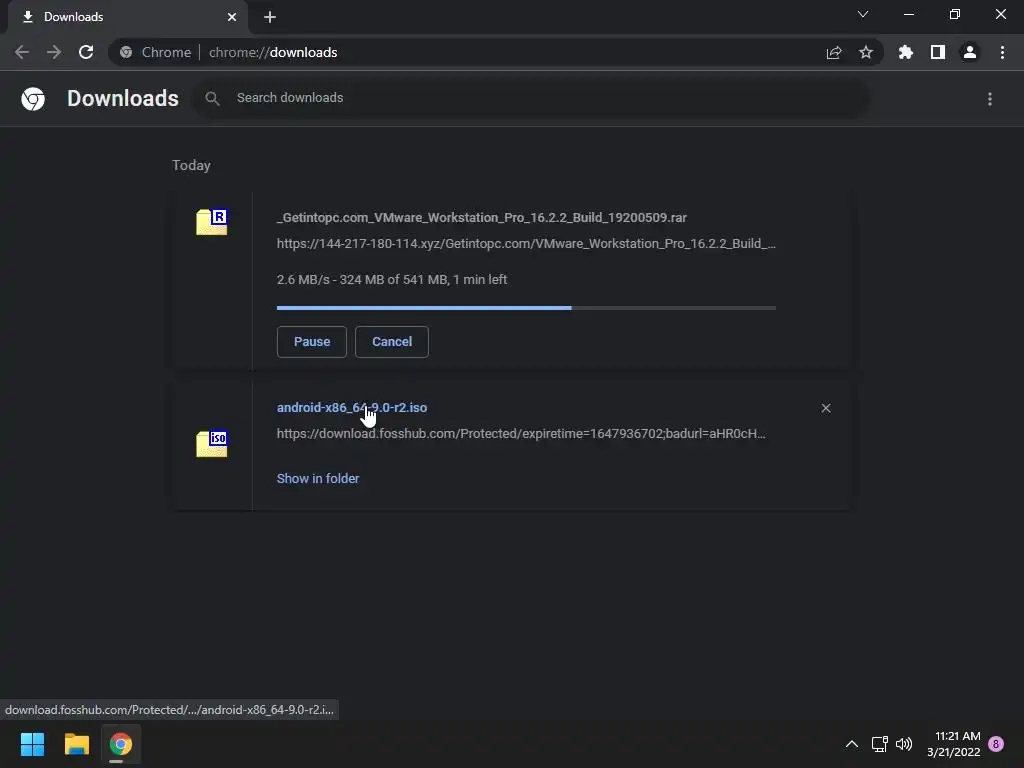Click the Chrome site info chip
The image size is (1024, 768).
tap(156, 52)
